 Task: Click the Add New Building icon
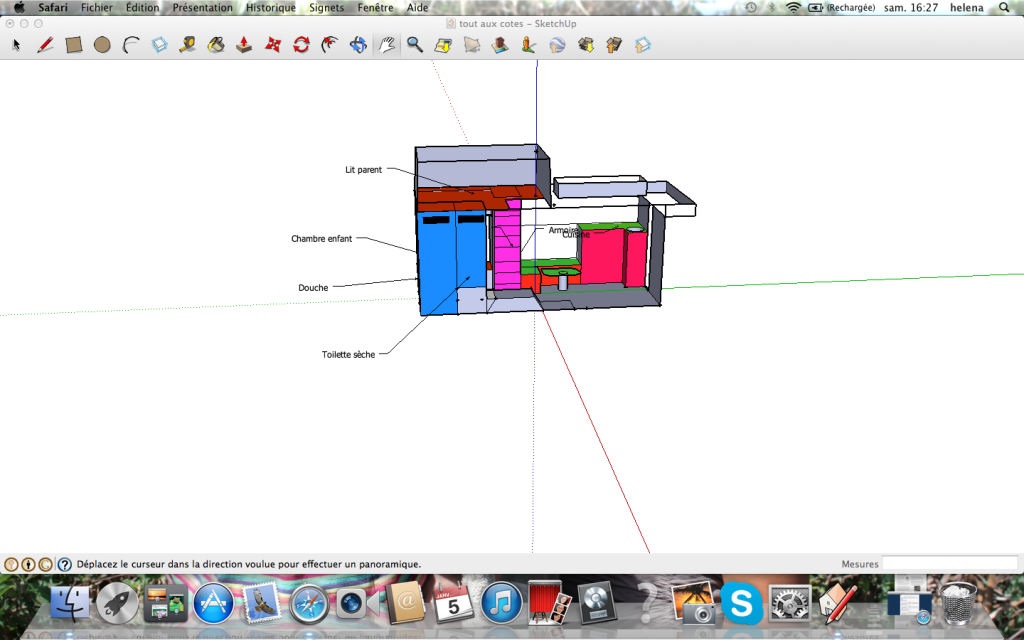pyautogui.click(x=500, y=45)
